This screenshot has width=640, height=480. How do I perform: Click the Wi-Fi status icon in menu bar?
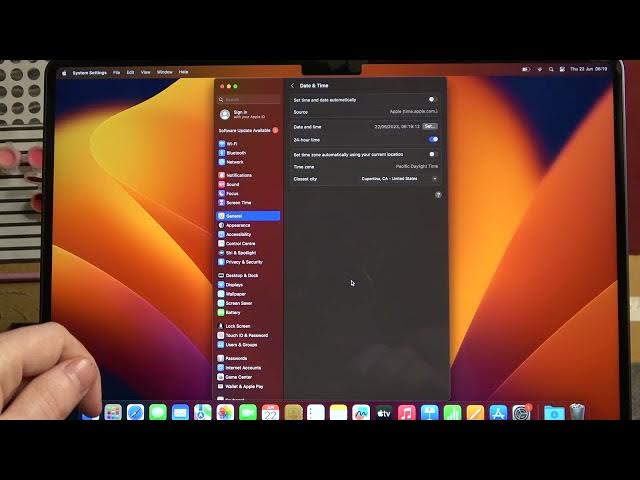click(x=540, y=69)
